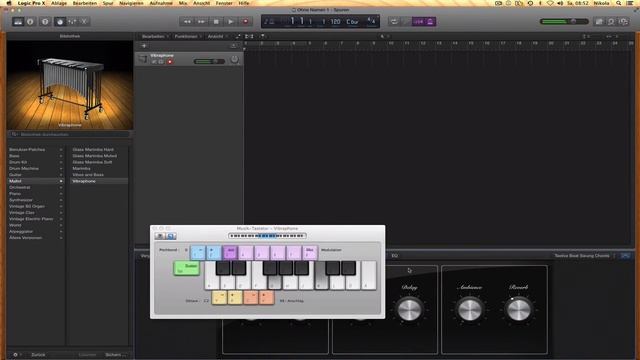Open the Ablage menu
640x360 pixels.
(x=59, y=3)
